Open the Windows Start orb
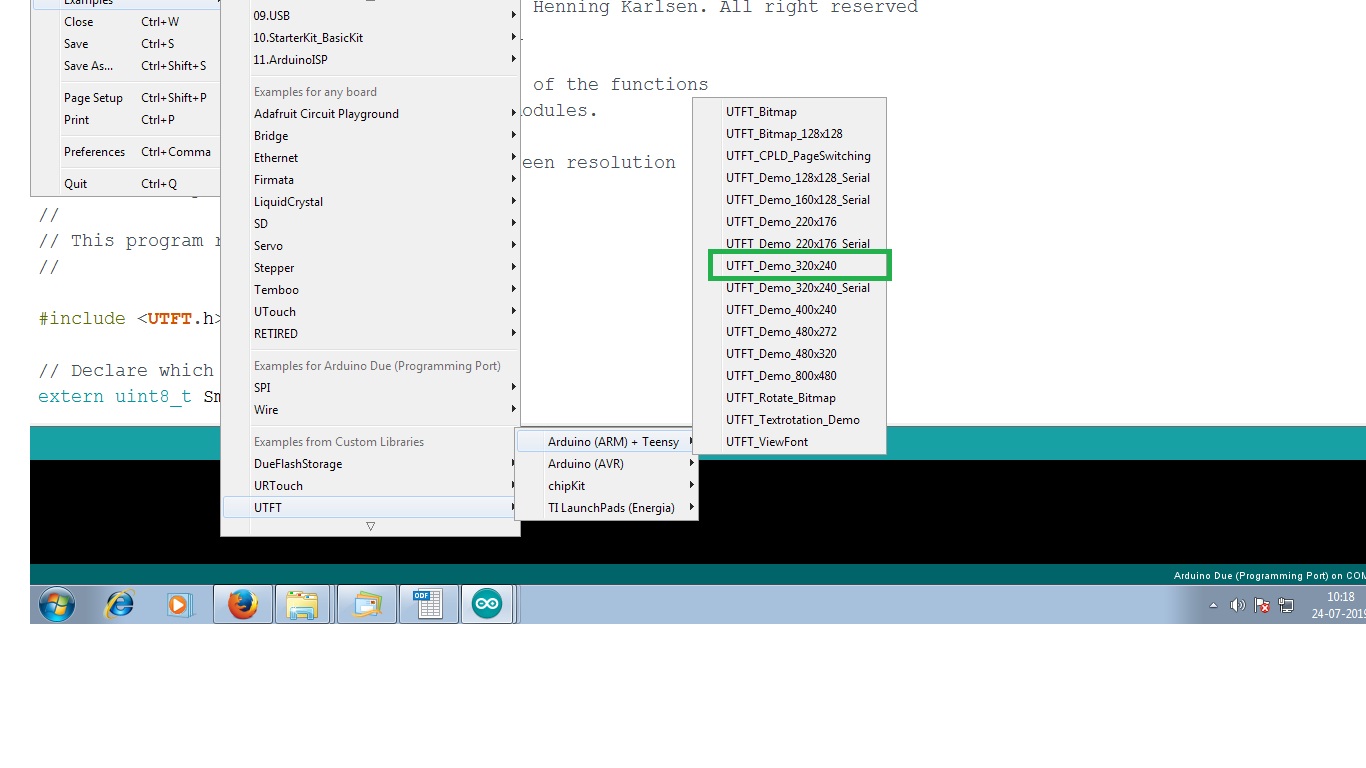Viewport: 1366px width, 768px height. tap(57, 604)
